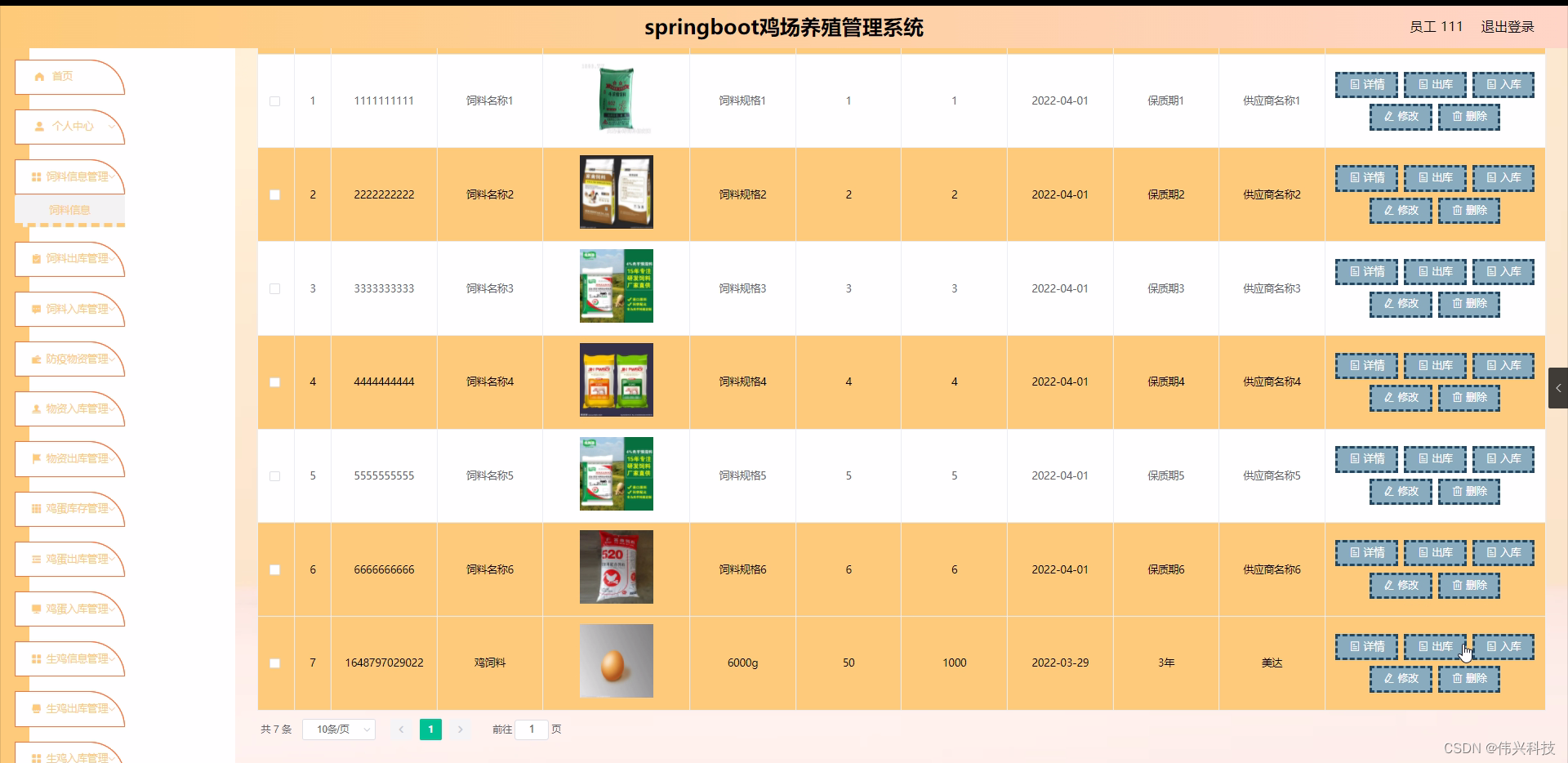Click the right sidebar collapse arrow
The image size is (1568, 763).
click(1558, 388)
